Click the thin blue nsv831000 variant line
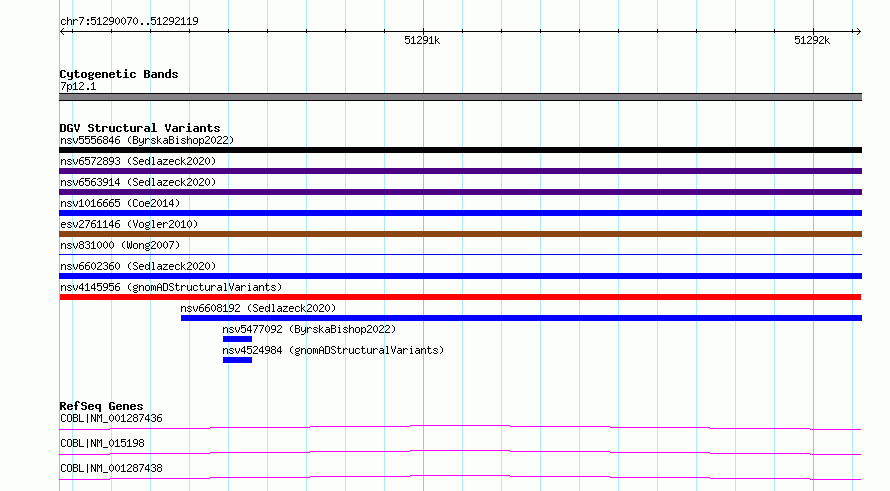 [460, 254]
